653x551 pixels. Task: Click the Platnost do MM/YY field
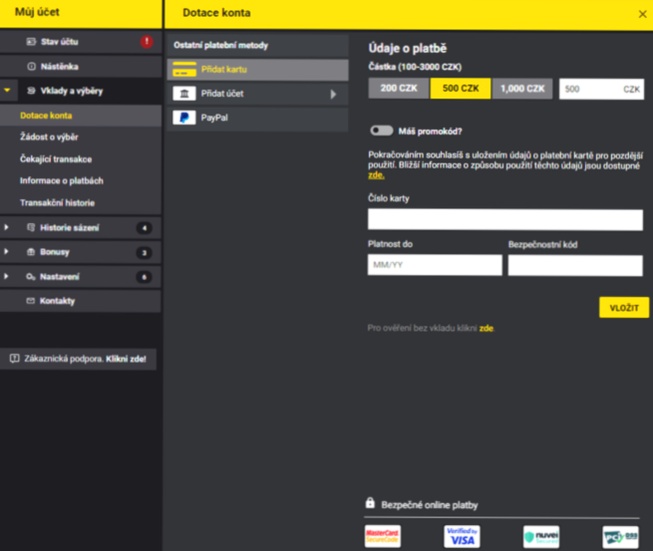pos(435,265)
